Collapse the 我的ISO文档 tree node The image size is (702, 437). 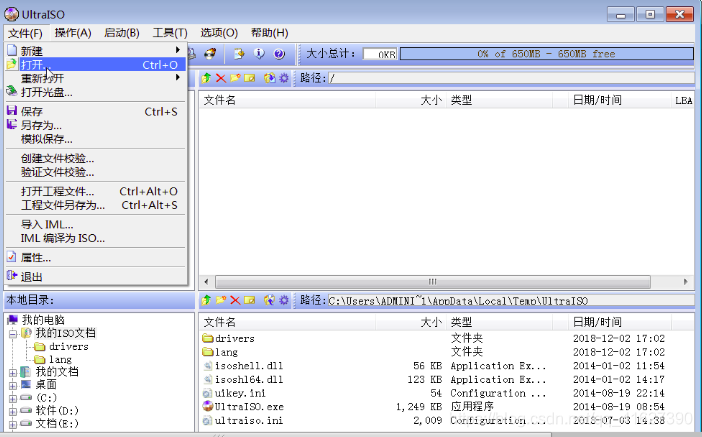tap(13, 334)
